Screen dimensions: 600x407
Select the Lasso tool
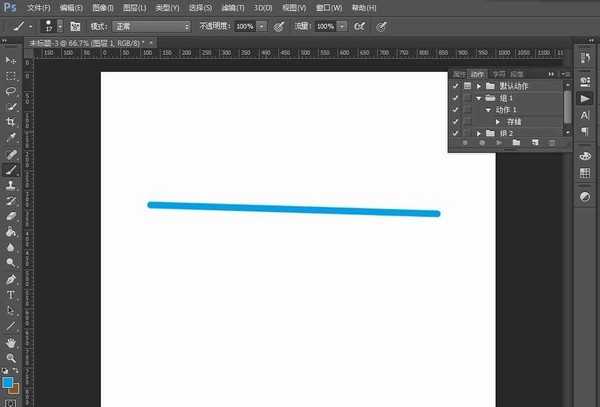11,91
